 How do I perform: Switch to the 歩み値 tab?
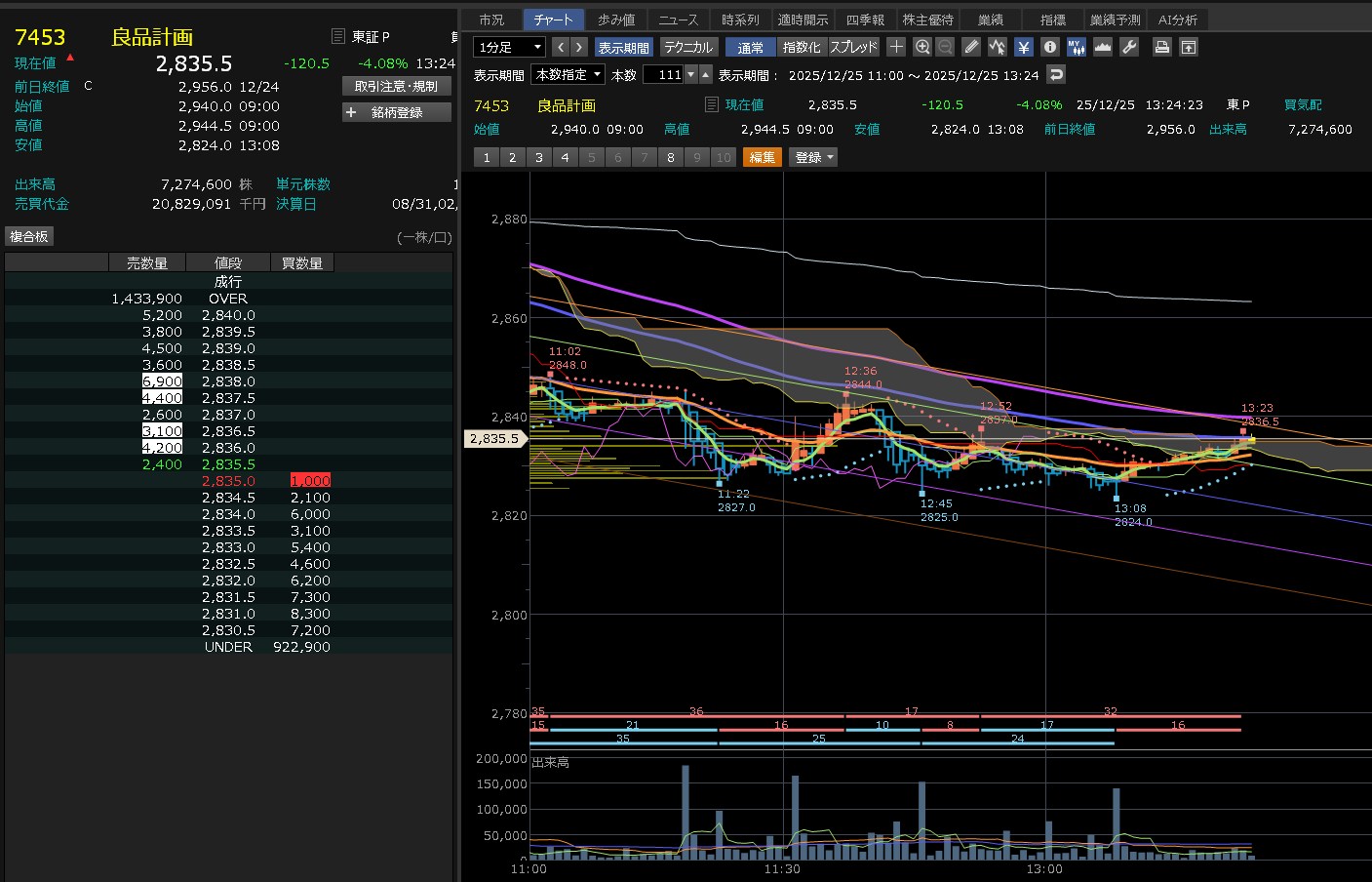coord(616,20)
